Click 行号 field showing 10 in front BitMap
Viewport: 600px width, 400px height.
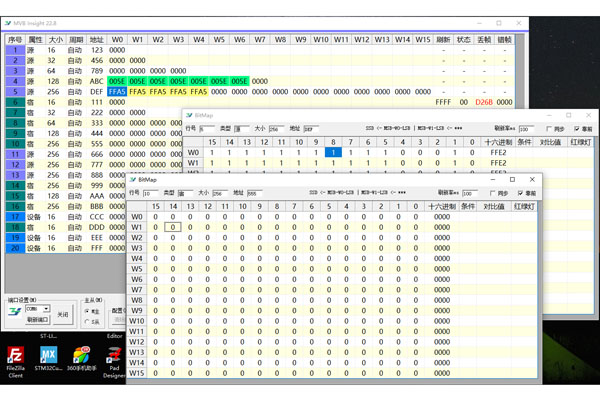click(x=150, y=193)
